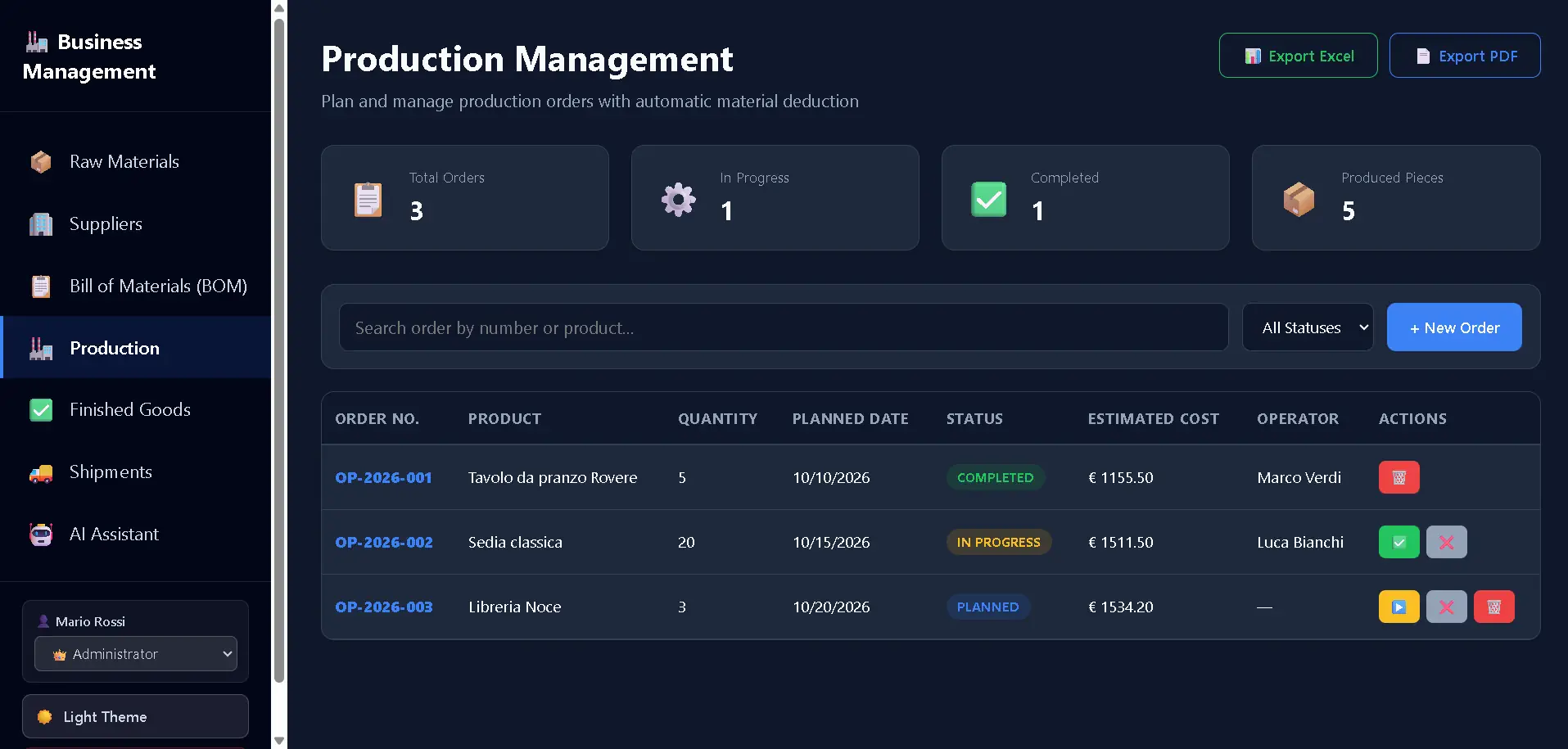Screen dimensions: 1568x749
Task: Cancel order OP-2026-002 with X button
Action: pos(1446,542)
